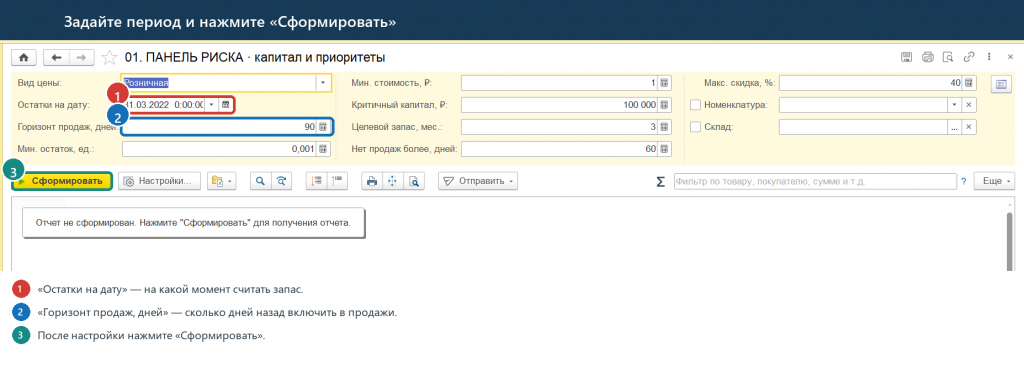This screenshot has height=370, width=1024.
Task: Click the Нет продаж более value field
Action: tap(559, 149)
